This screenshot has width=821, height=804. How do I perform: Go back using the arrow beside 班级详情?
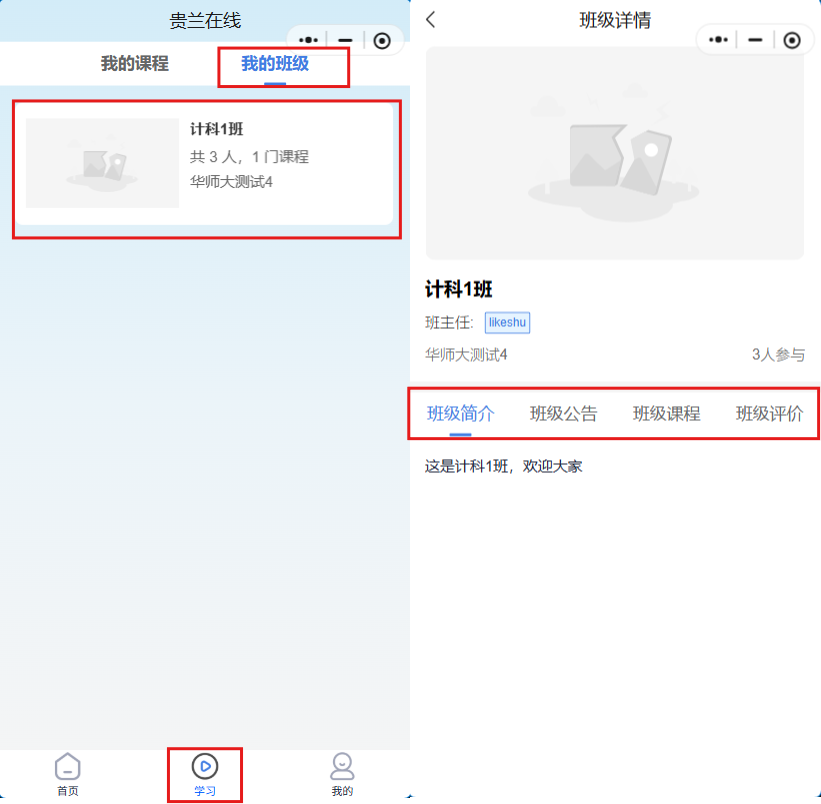pyautogui.click(x=431, y=20)
